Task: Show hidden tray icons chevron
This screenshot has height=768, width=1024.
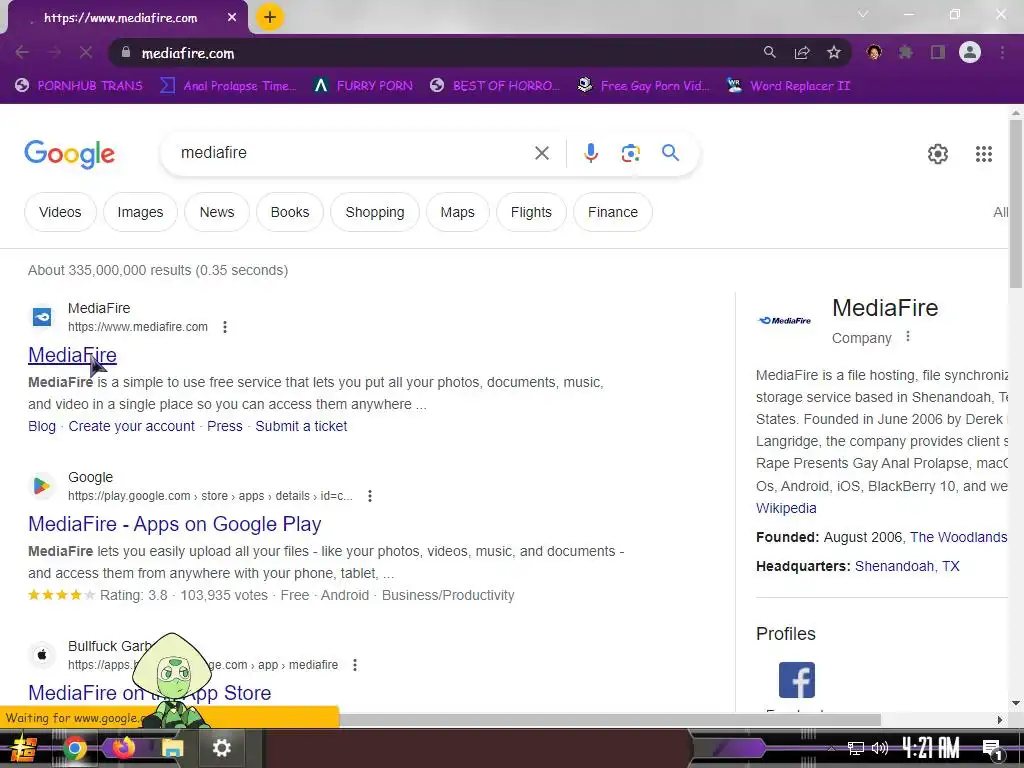Action: pos(831,748)
